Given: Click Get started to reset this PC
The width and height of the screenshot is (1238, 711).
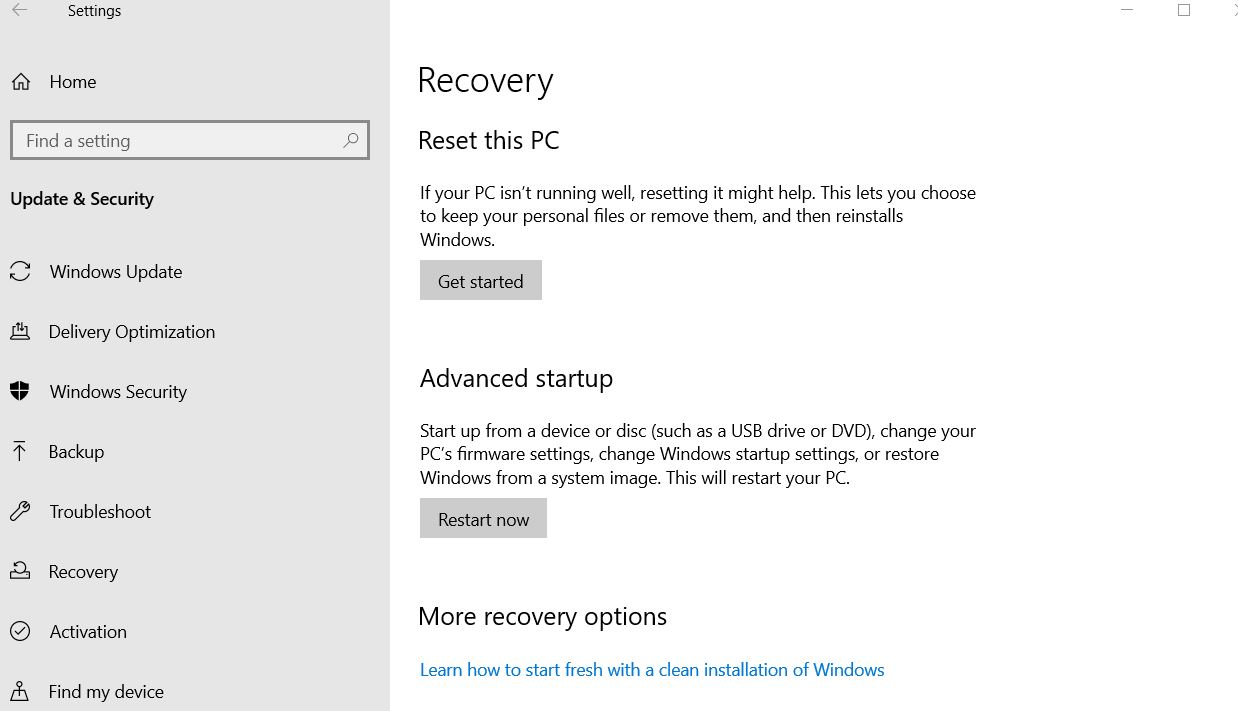Looking at the screenshot, I should click(x=481, y=281).
